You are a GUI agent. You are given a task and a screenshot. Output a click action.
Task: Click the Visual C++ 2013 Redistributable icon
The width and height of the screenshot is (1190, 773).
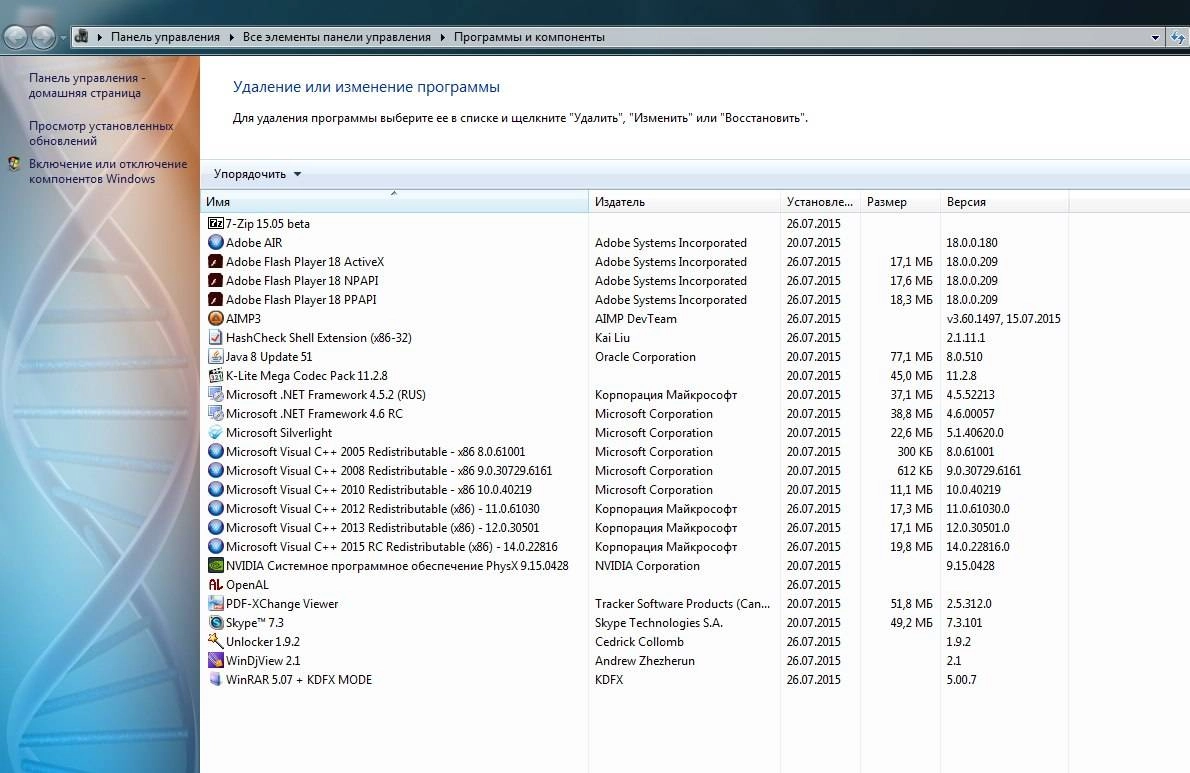pos(216,526)
